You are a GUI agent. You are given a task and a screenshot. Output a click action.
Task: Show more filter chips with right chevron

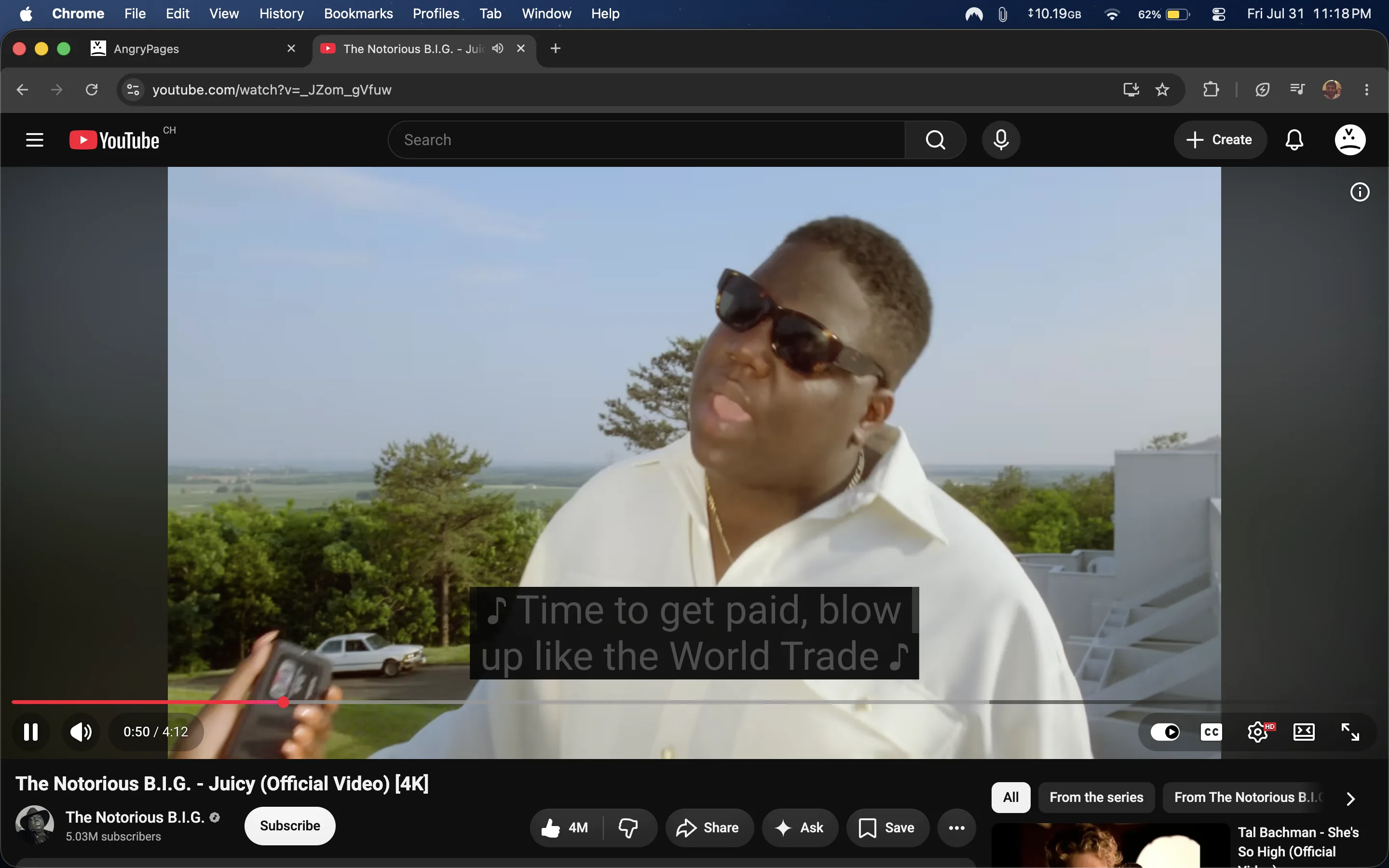1350,798
